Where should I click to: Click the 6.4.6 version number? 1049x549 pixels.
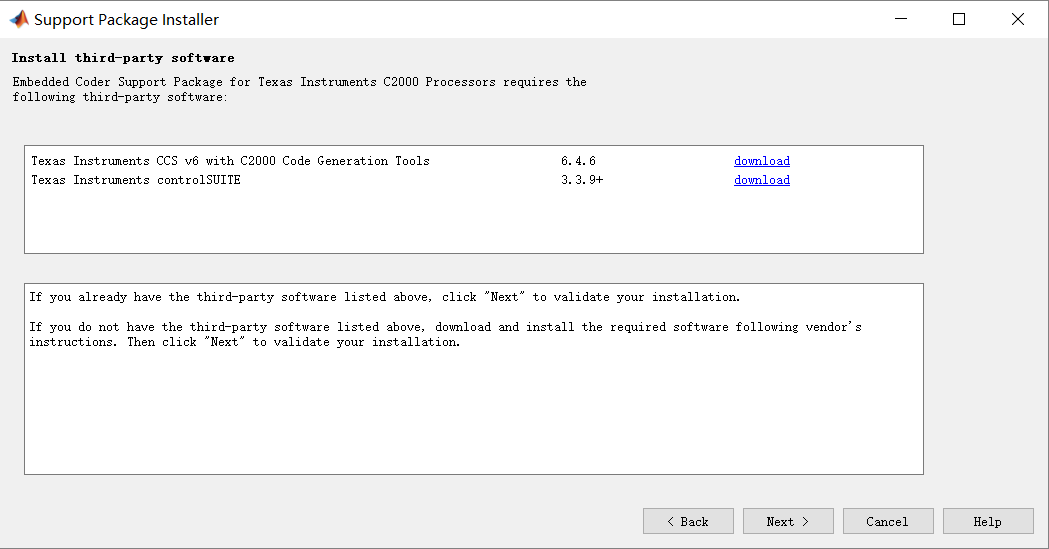(578, 161)
